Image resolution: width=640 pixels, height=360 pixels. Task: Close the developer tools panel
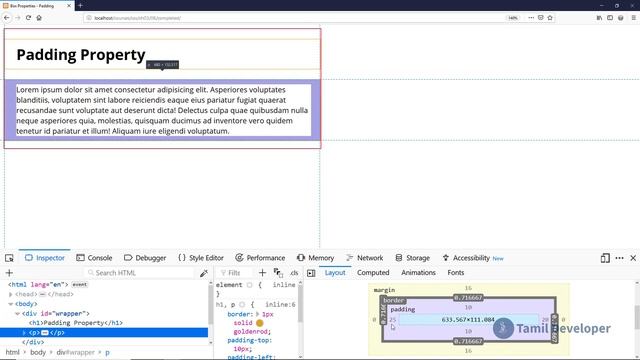(633, 258)
